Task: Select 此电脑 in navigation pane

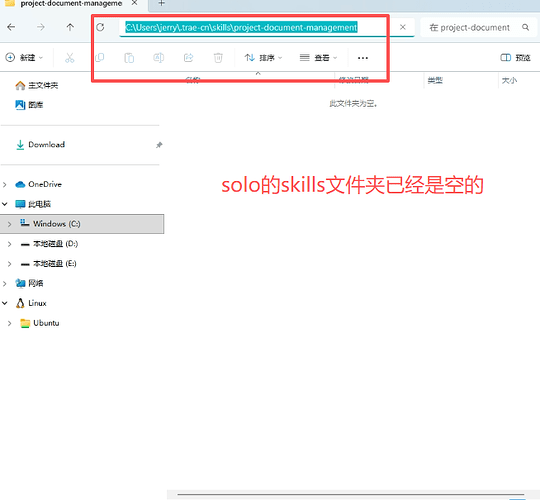Action: tap(33, 204)
